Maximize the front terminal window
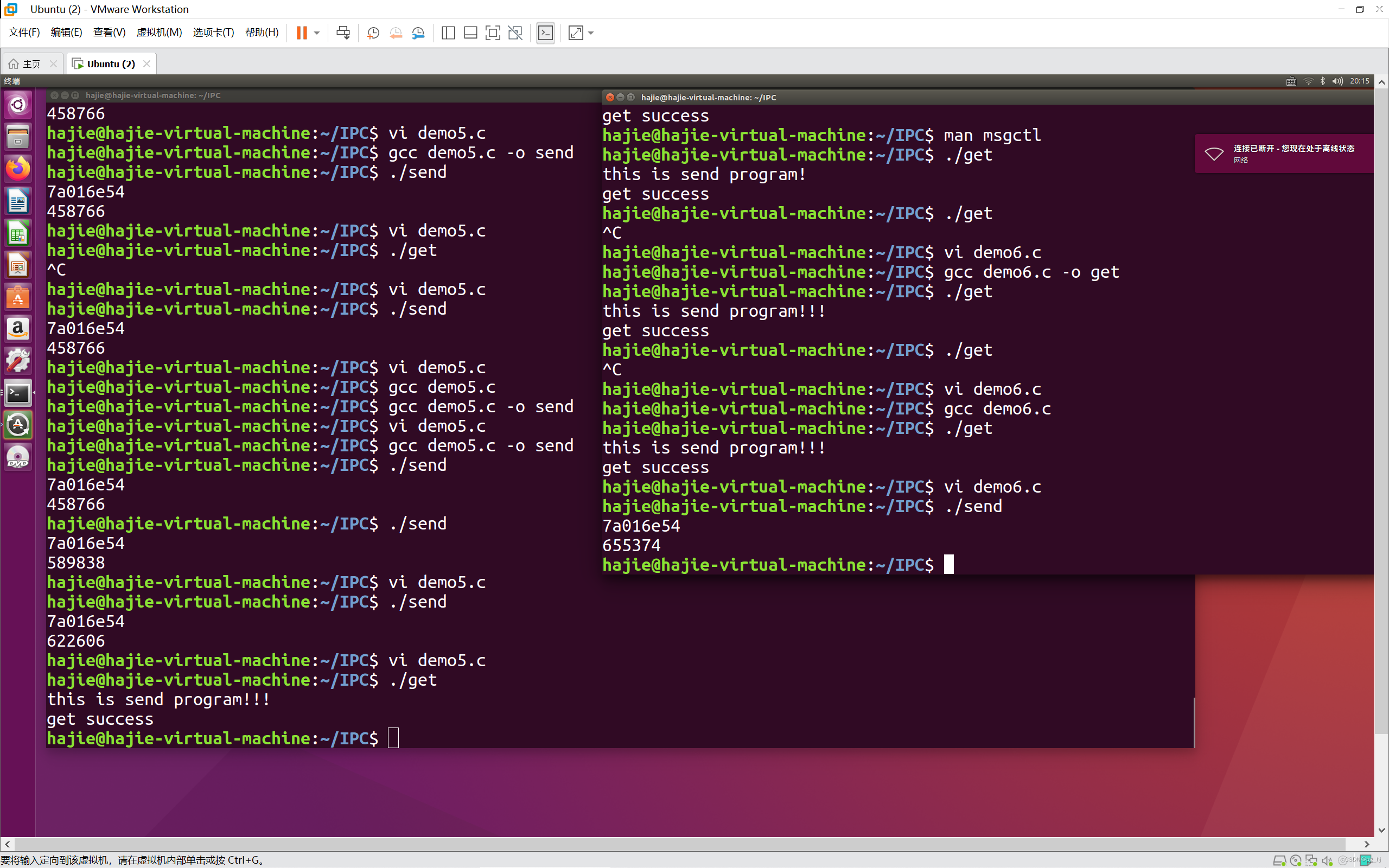Image resolution: width=1389 pixels, height=868 pixels. [631, 98]
